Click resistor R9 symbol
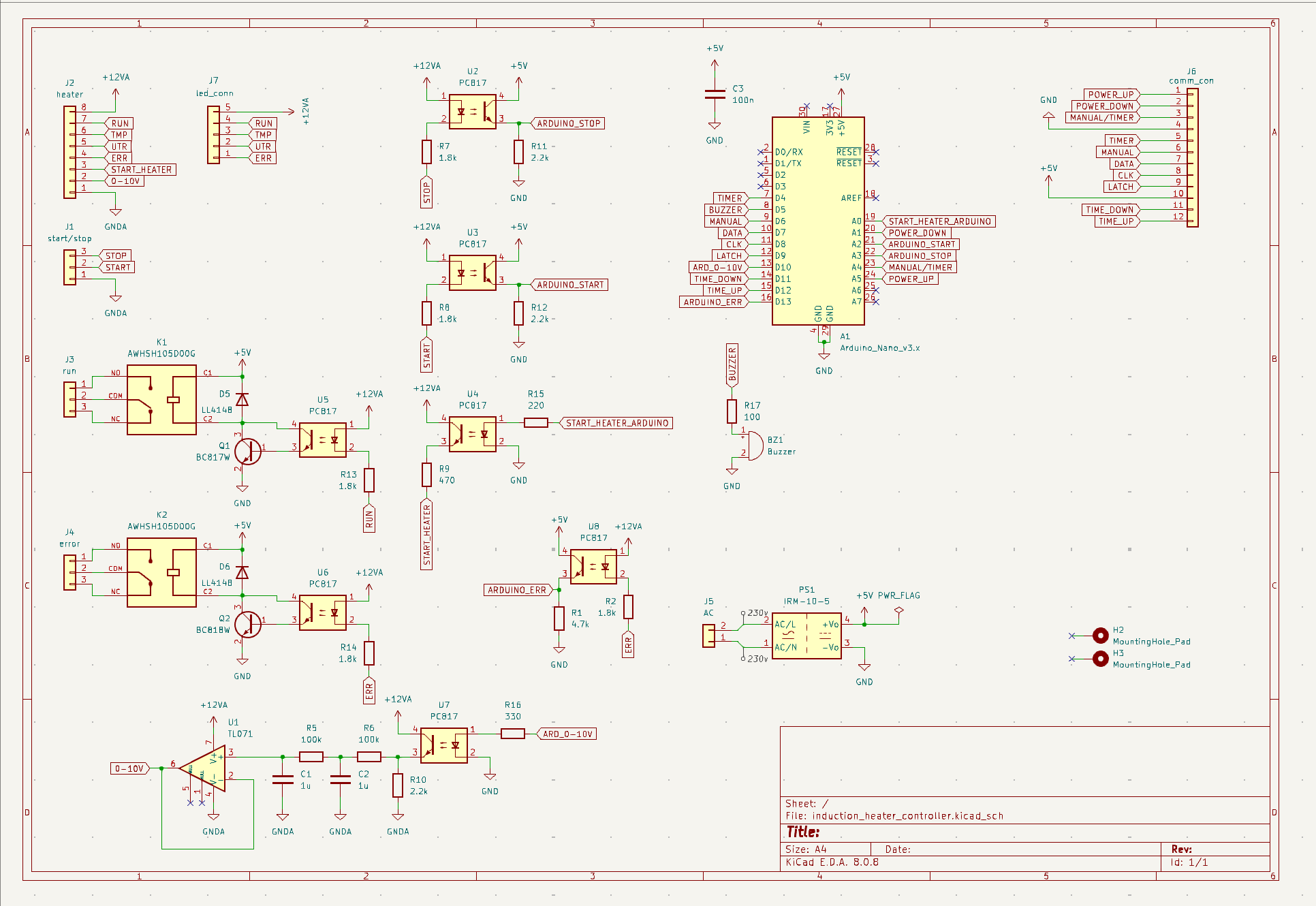1316x906 pixels. click(426, 475)
